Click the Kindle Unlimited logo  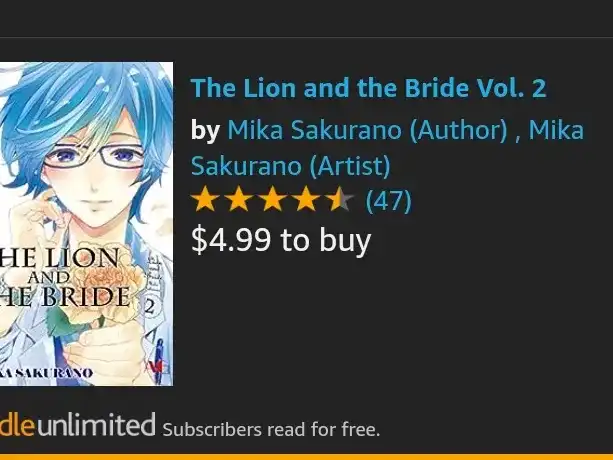pyautogui.click(x=78, y=424)
